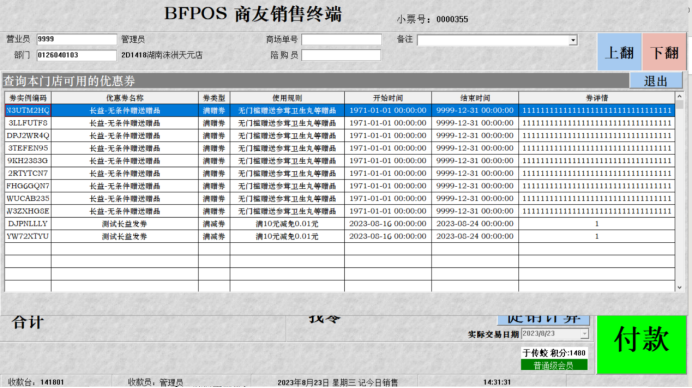Click coupon name cell in 3LLFUTF8 row

(125, 123)
